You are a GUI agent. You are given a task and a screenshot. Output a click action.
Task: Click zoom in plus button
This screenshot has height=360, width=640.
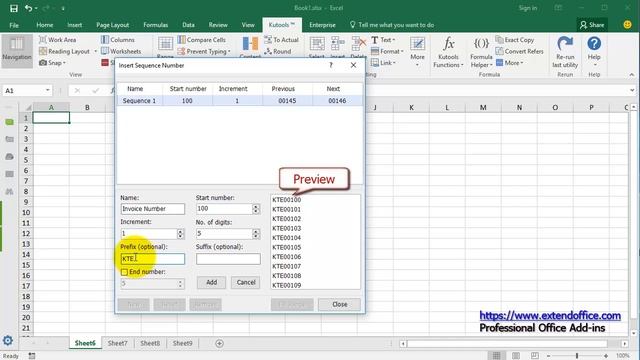click(606, 356)
